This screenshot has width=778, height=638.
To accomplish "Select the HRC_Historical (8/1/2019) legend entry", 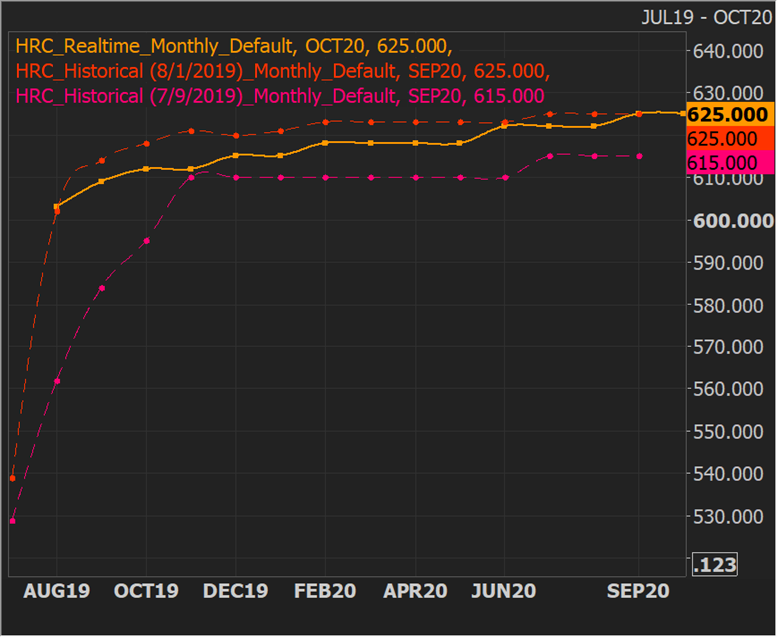I will pos(282,72).
